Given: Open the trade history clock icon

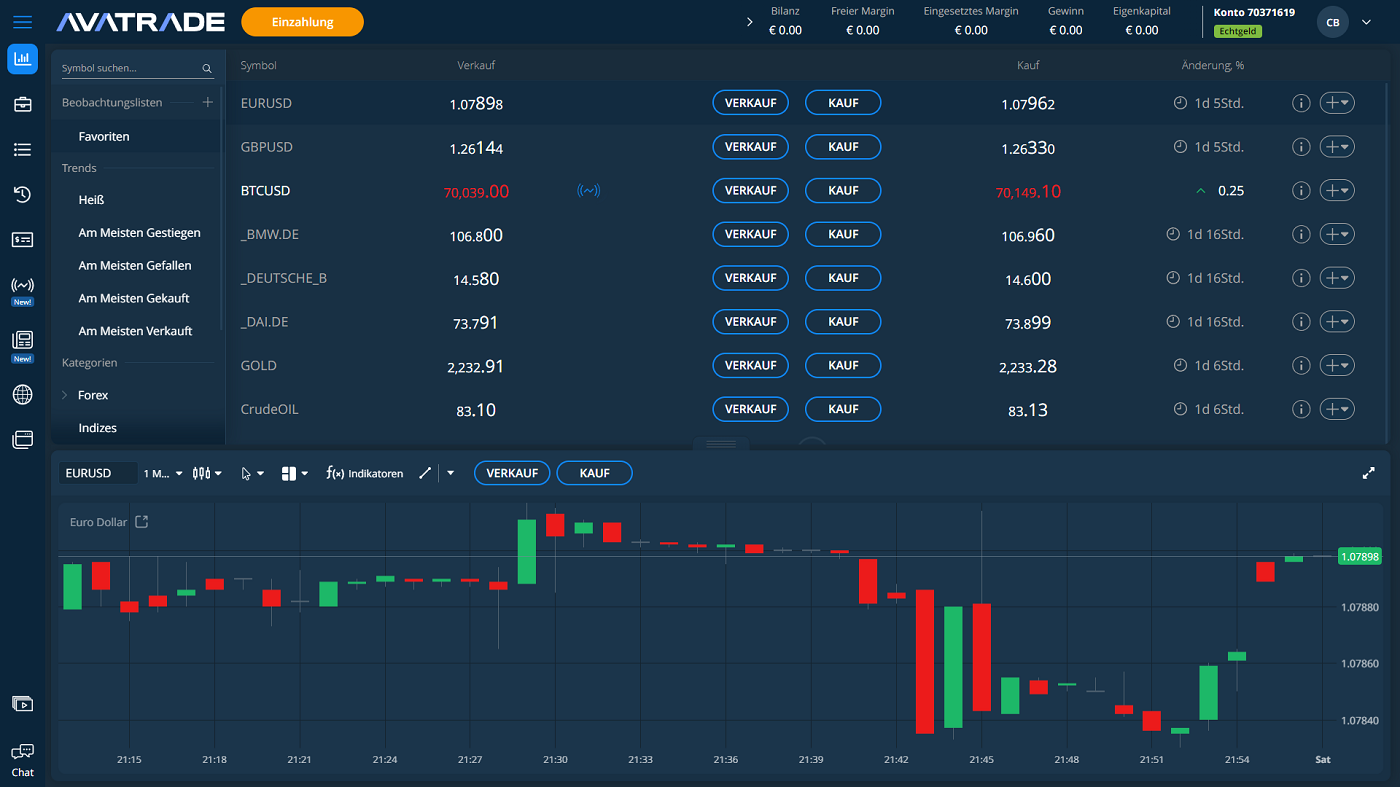Looking at the screenshot, I should click(x=22, y=194).
